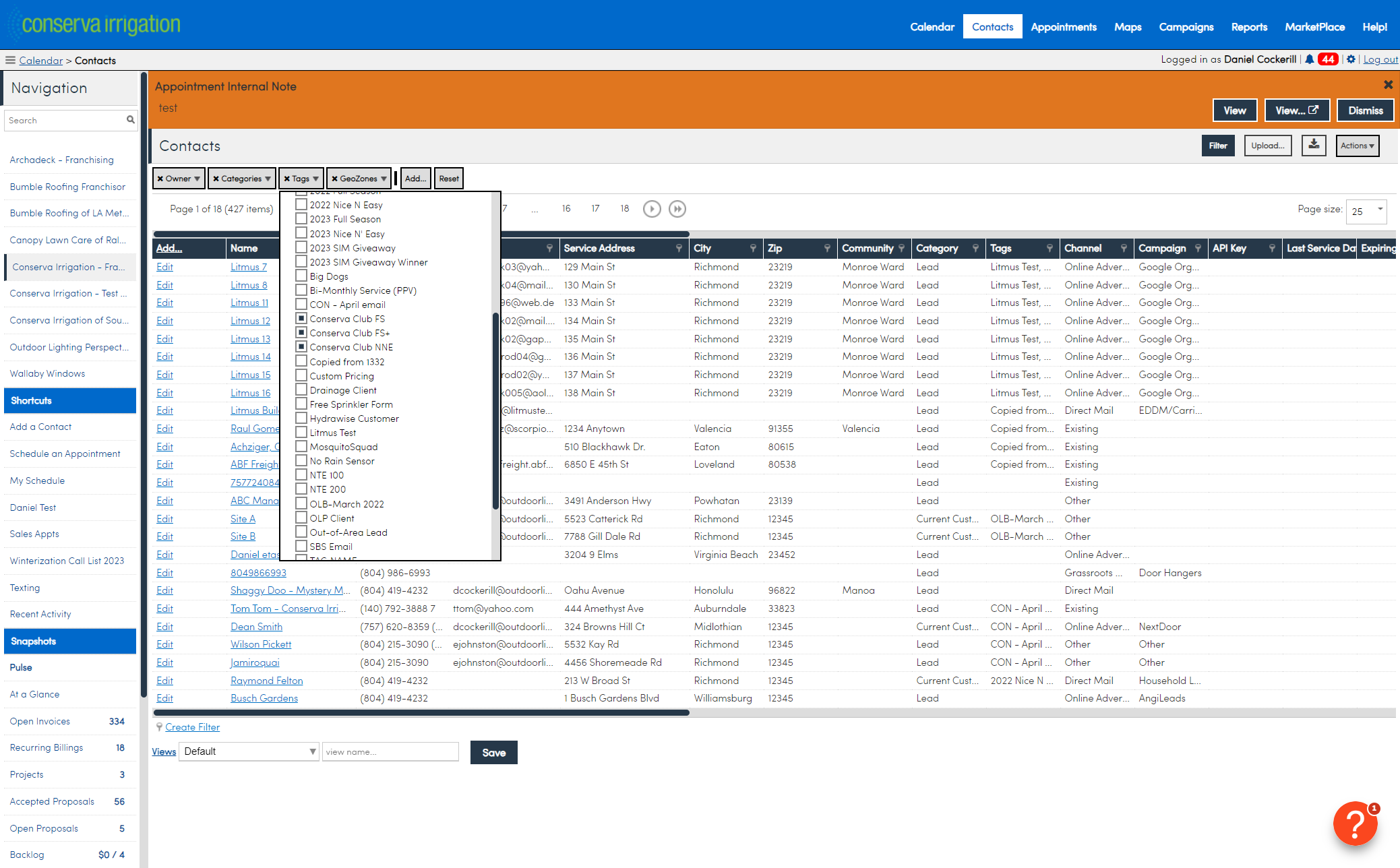Click filter icon on Service Address column
Viewport: 1400px width, 868px height.
pyautogui.click(x=679, y=248)
